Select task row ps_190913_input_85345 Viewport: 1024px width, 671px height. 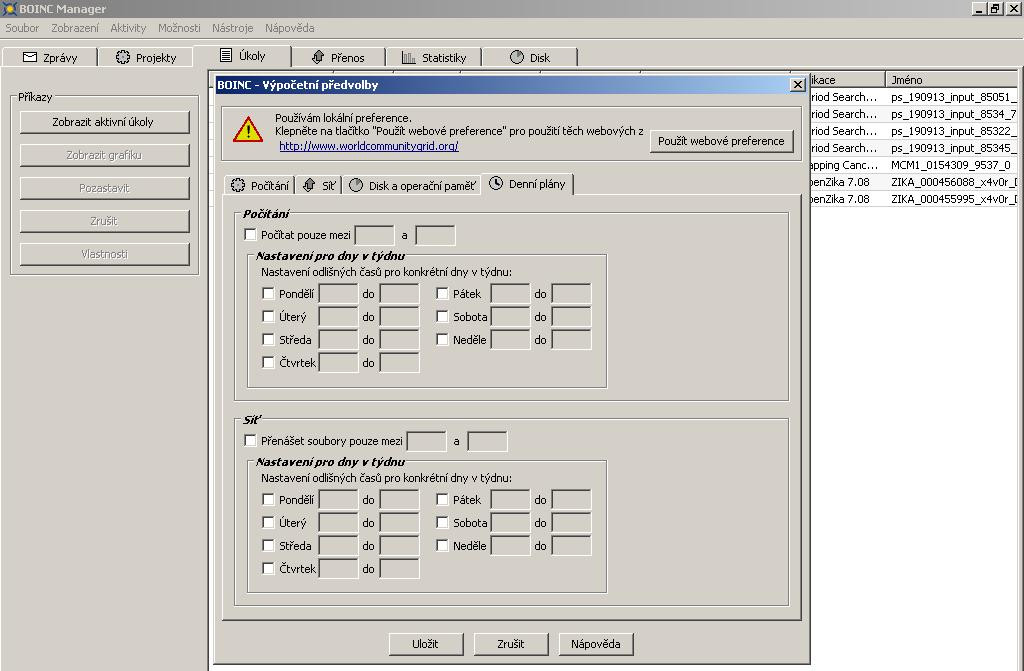(x=914, y=148)
